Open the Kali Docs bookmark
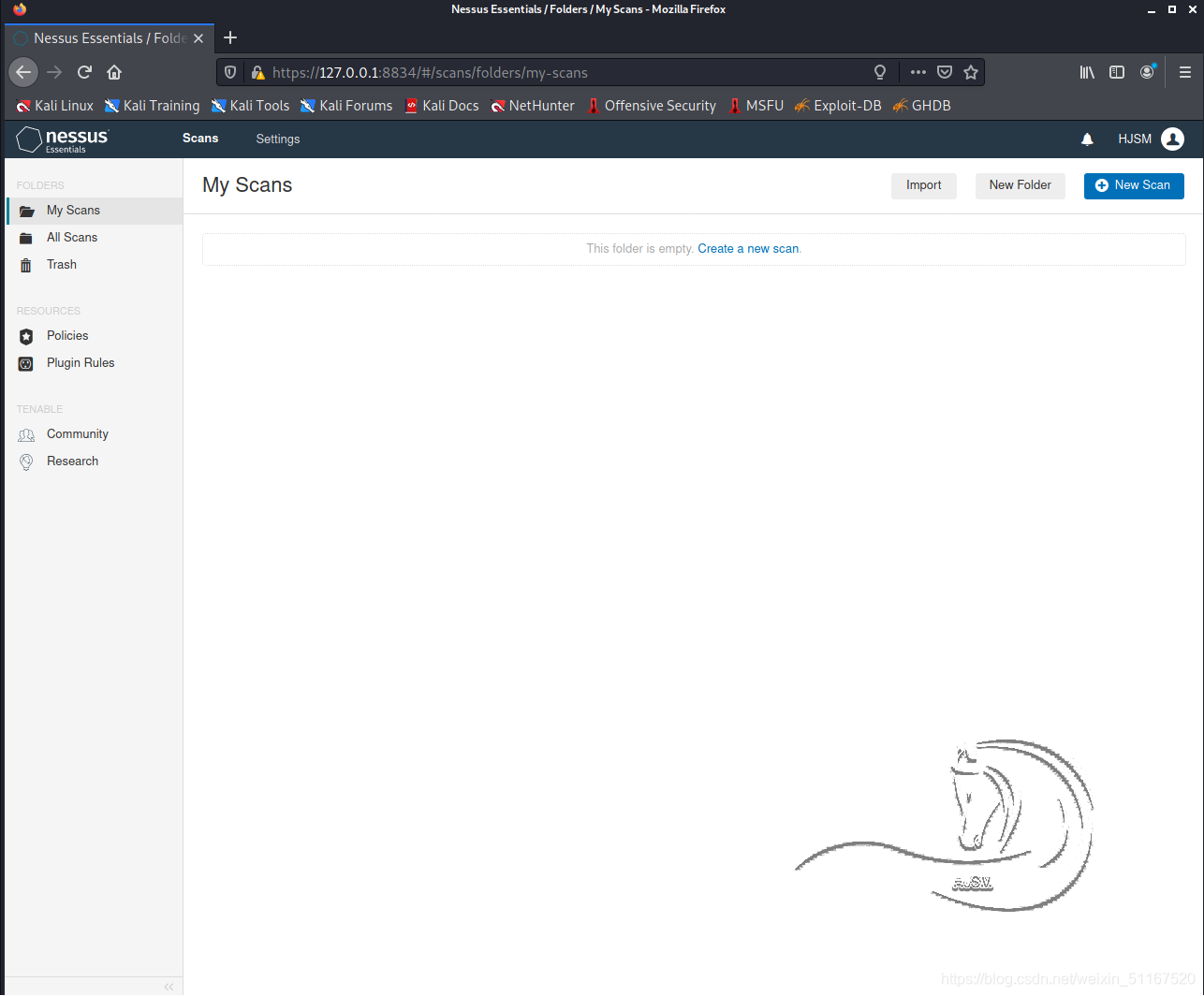This screenshot has height=996, width=1204. click(441, 106)
